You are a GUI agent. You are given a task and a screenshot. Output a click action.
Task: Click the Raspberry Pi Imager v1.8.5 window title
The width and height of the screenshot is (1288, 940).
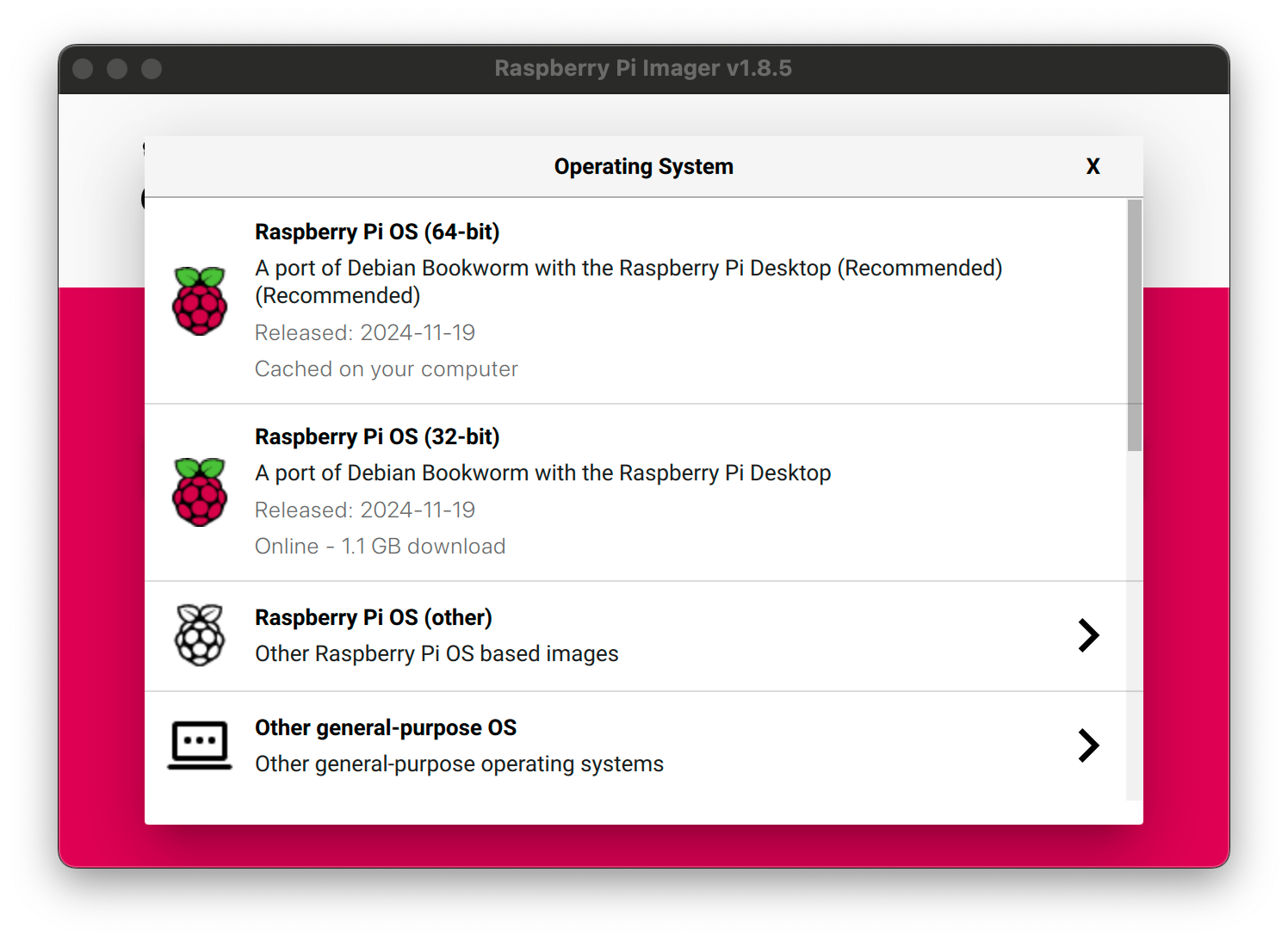[643, 68]
